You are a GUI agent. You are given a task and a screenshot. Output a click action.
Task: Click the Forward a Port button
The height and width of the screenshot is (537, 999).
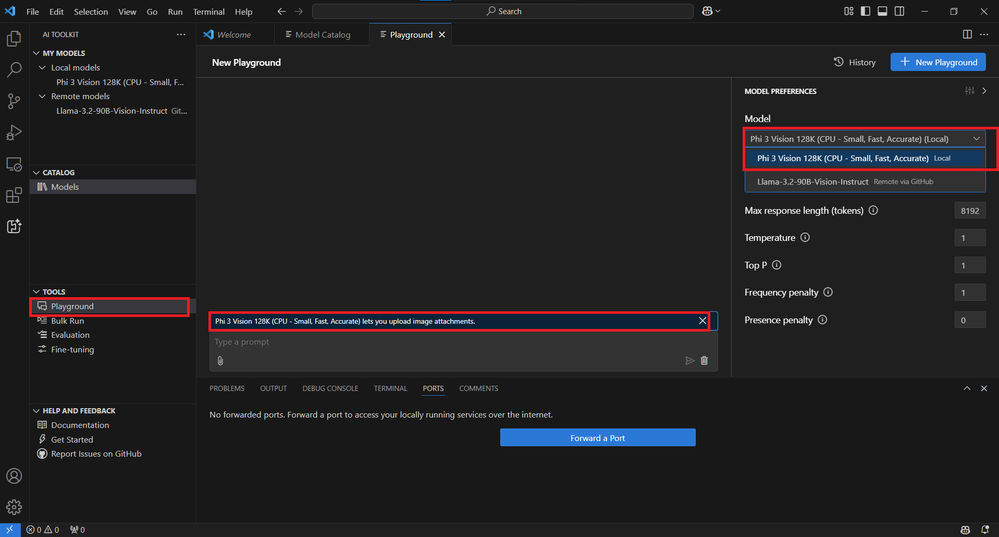598,438
